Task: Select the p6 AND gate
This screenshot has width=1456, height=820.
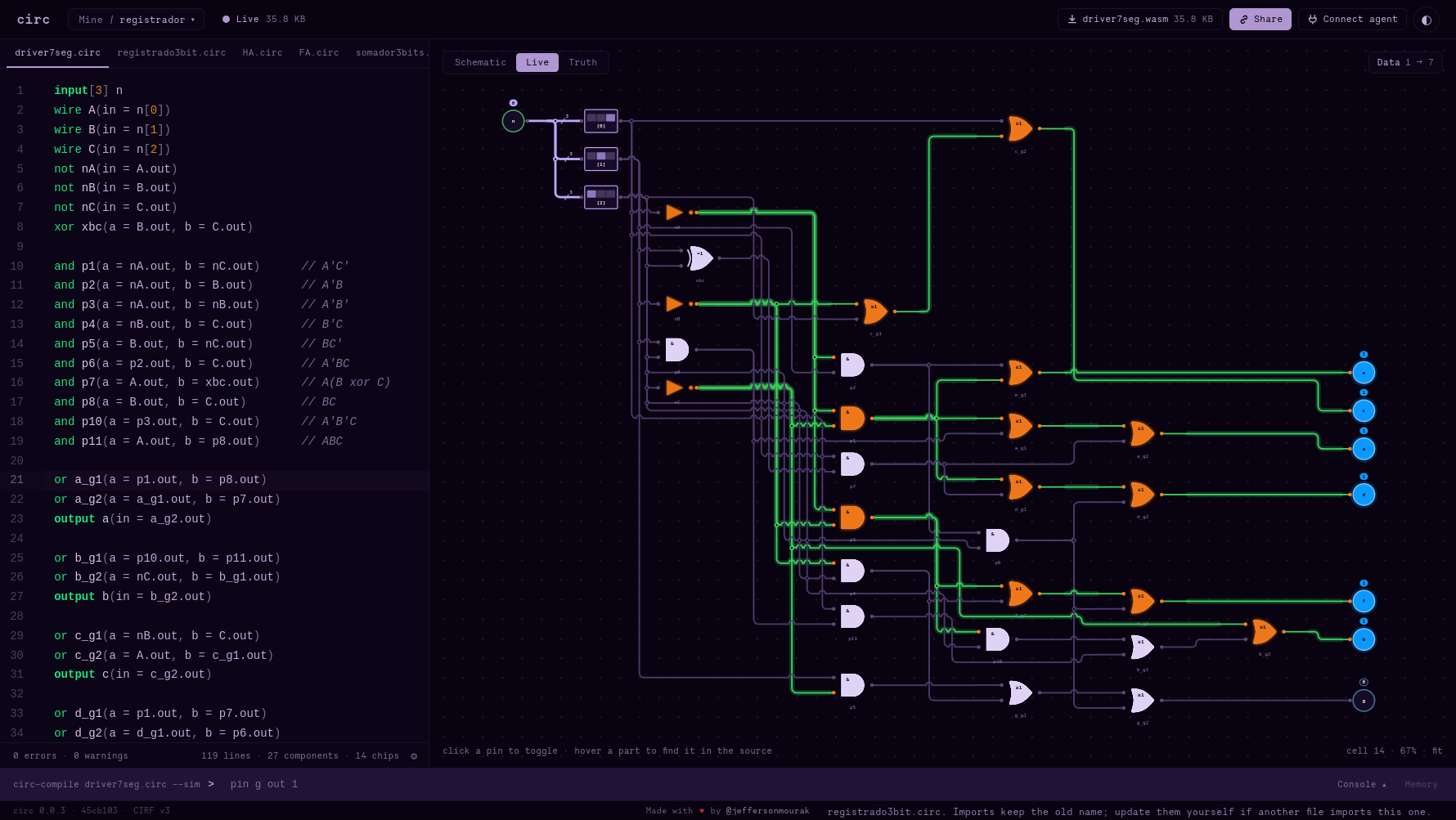Action: click(997, 540)
